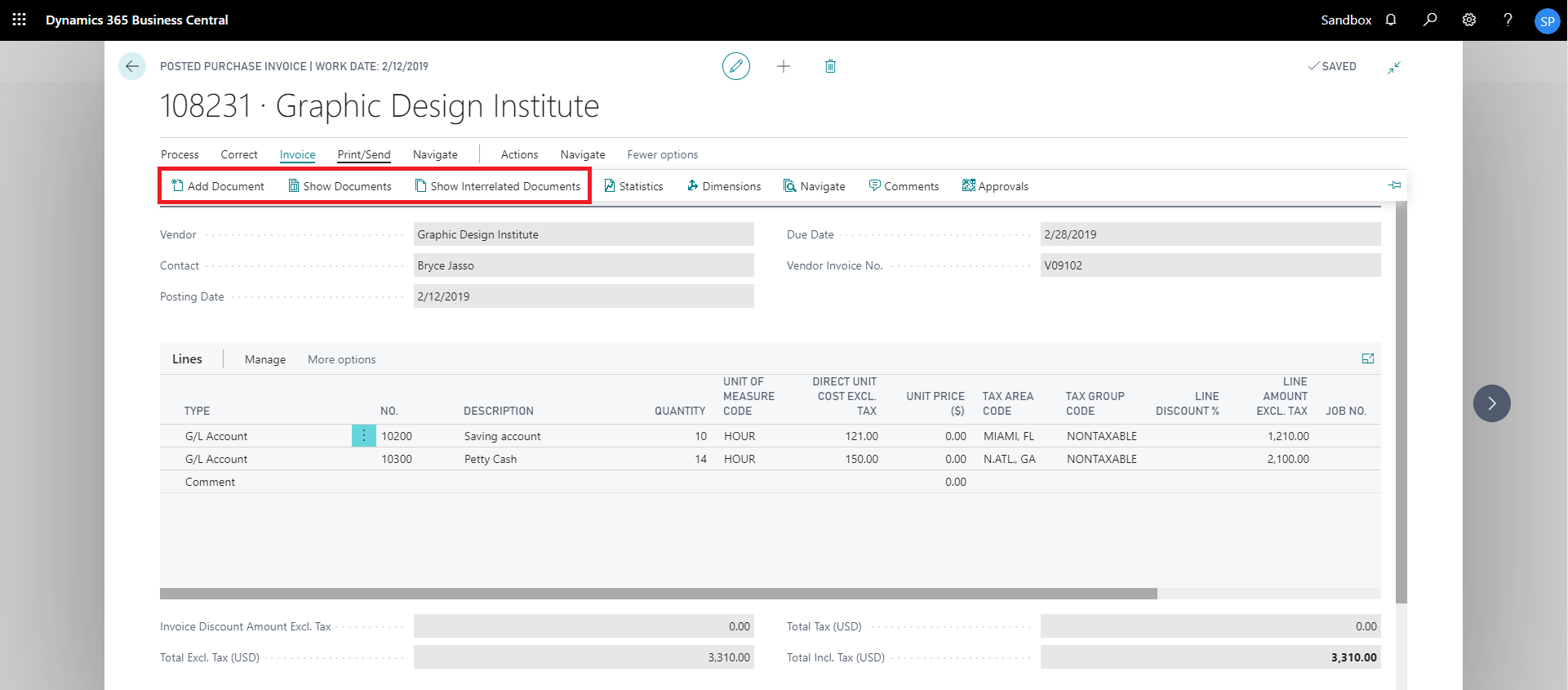This screenshot has height=690, width=1568.
Task: Click the search magnifier icon
Action: pos(1430,20)
